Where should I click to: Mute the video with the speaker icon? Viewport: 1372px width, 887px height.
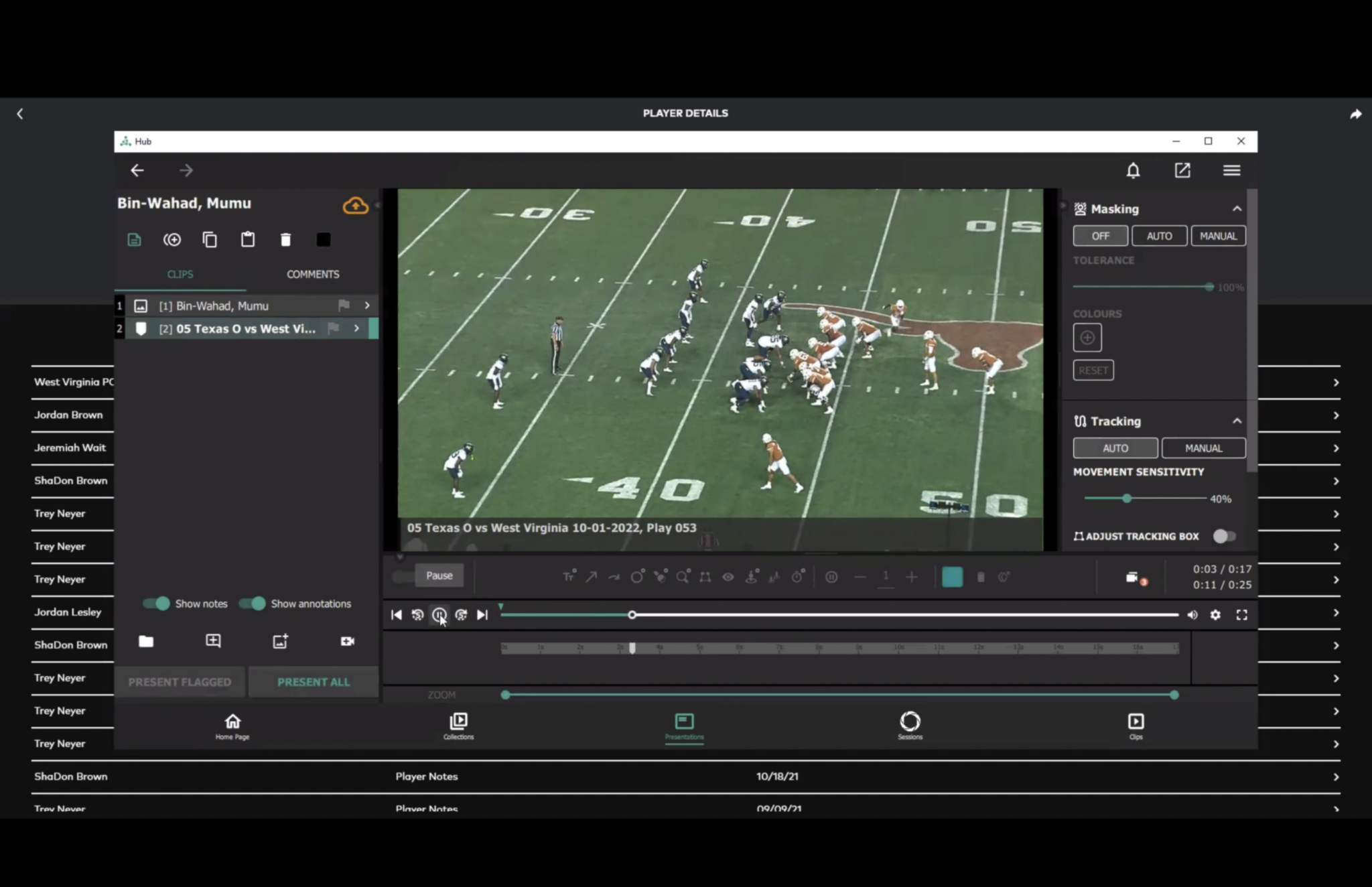1192,615
